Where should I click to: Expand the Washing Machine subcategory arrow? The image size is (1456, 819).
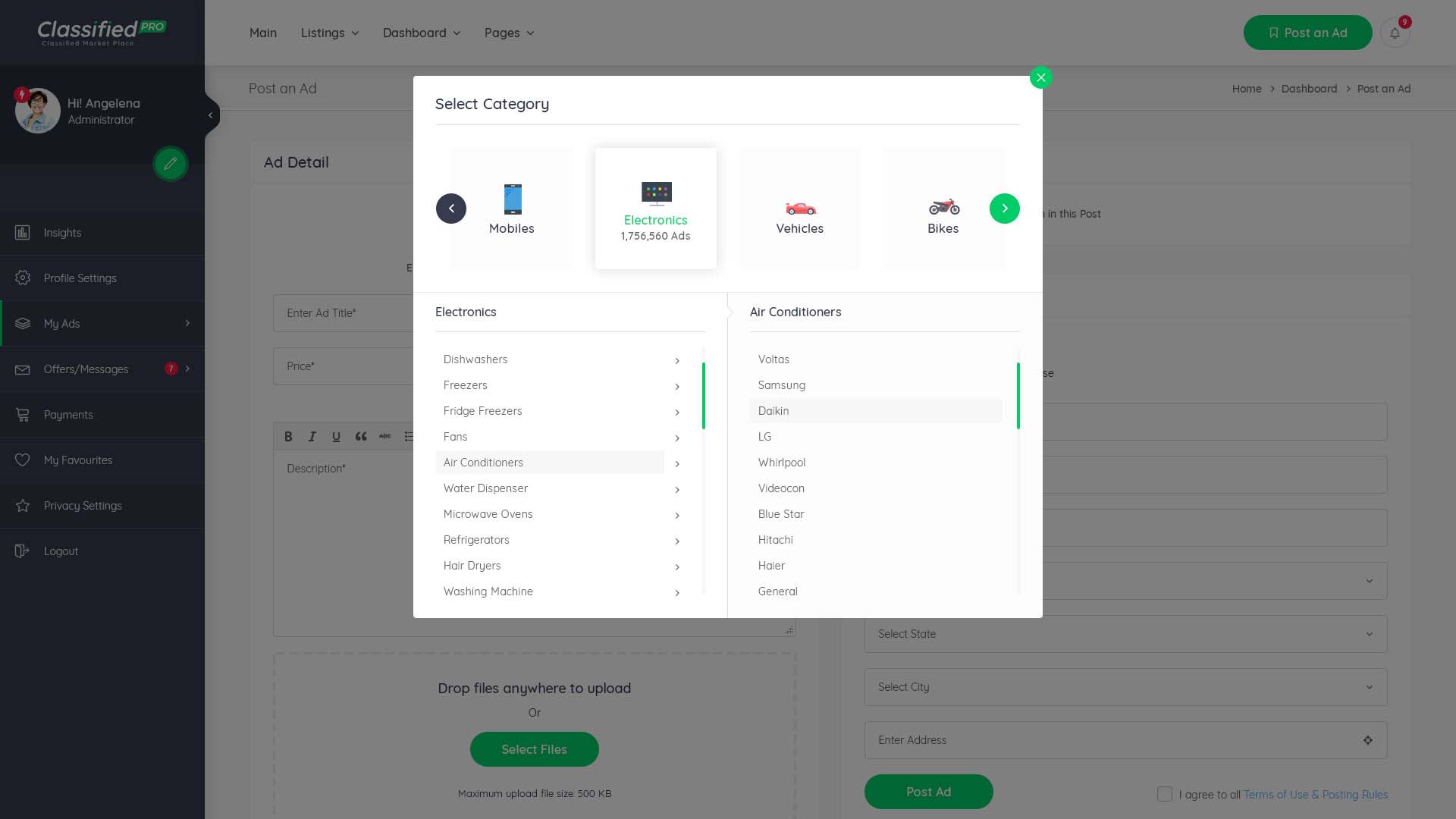(x=677, y=592)
